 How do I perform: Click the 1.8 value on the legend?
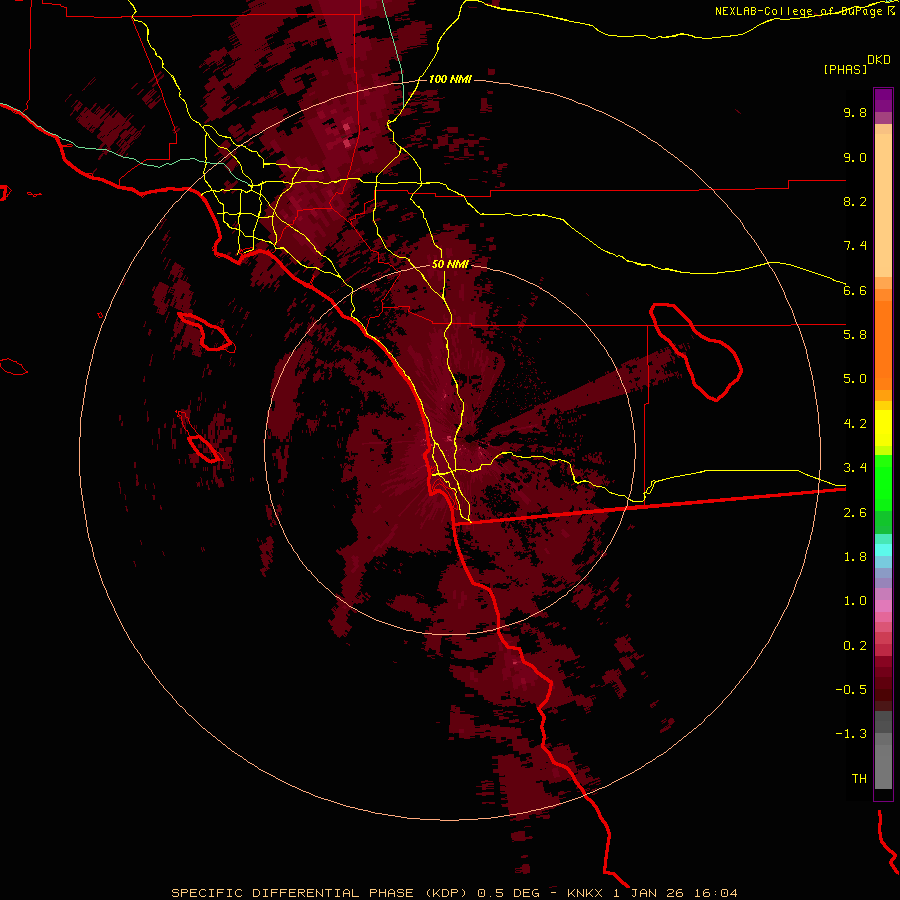tap(855, 557)
